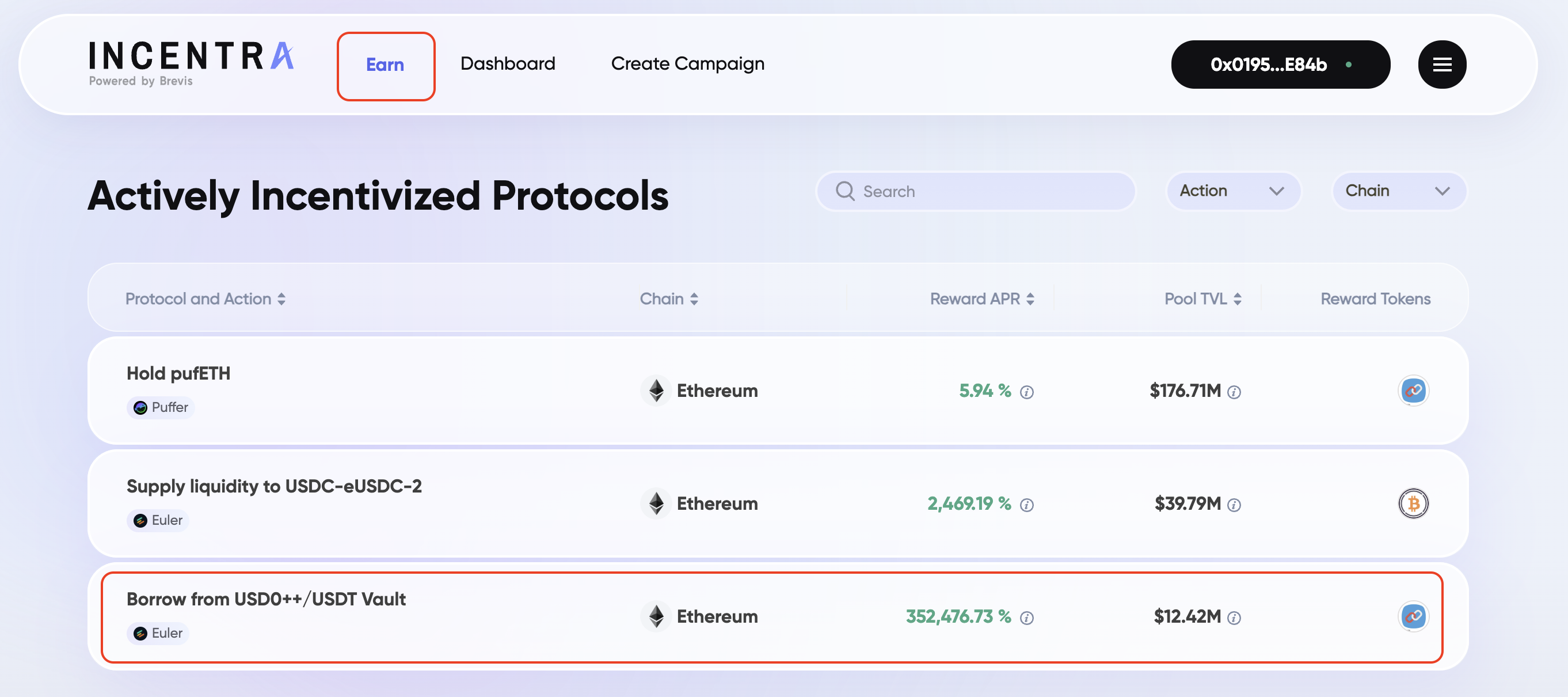Expand the Action filter dropdown
This screenshot has height=697, width=1568.
click(1232, 191)
